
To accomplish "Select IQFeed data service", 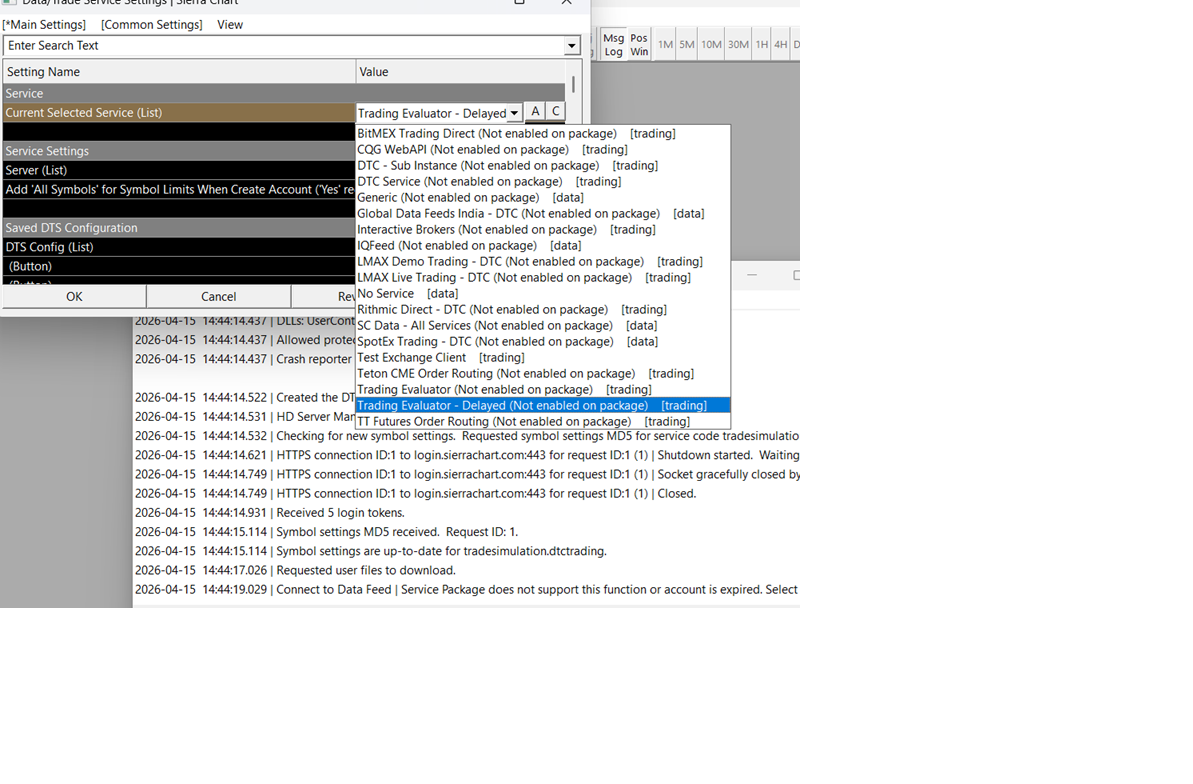I will [x=542, y=245].
